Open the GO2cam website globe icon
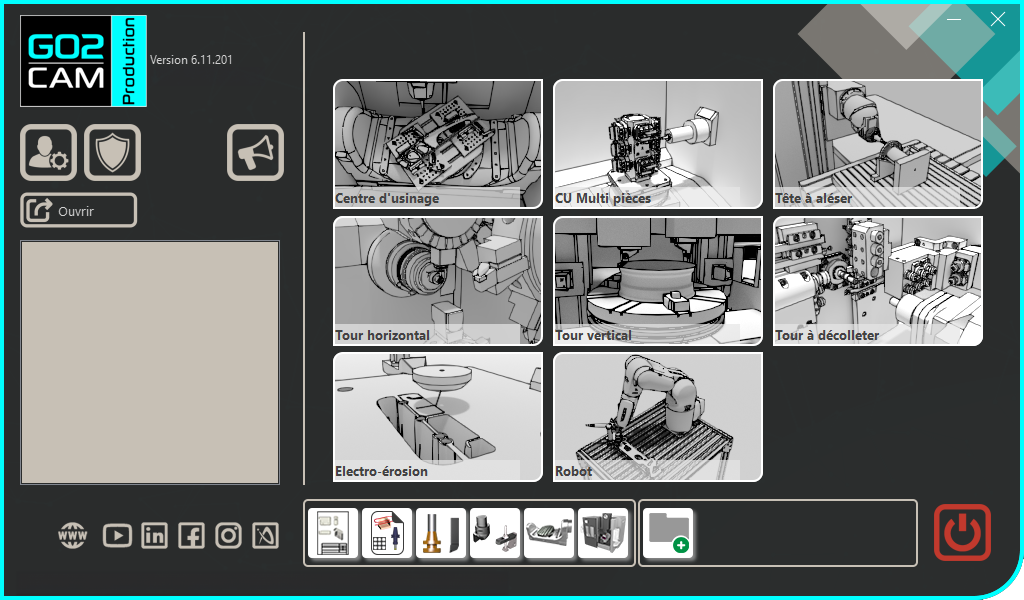The image size is (1024, 600). click(71, 534)
